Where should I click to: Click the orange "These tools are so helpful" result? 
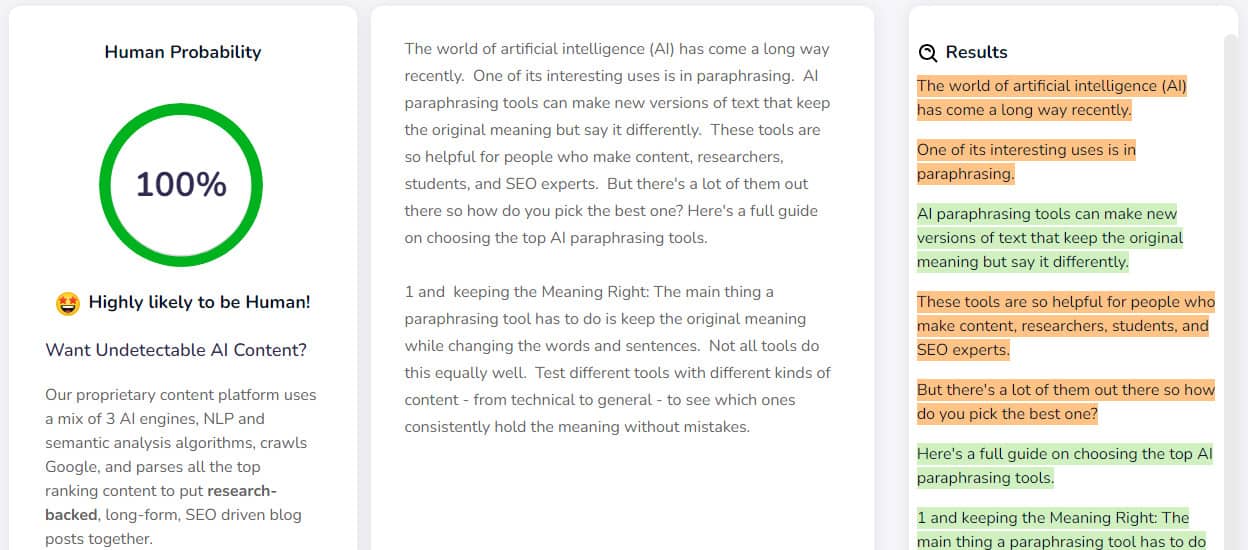coord(1064,326)
